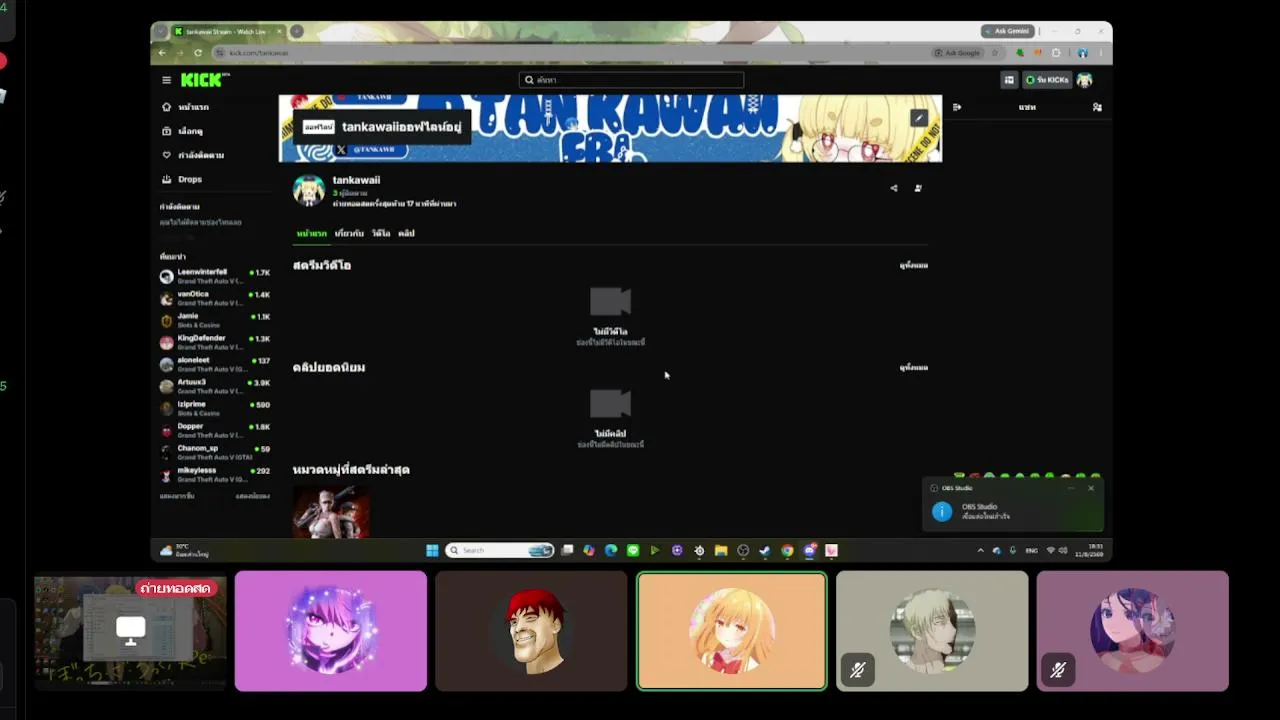Open mikeylesss recommended channel

(215, 474)
